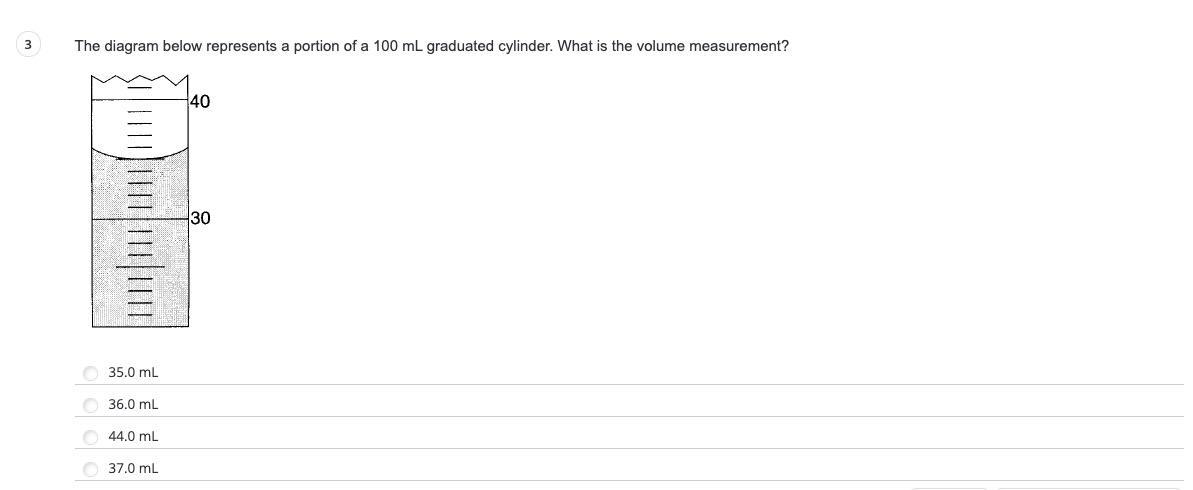Click the "37.0 mL" answer label text

pos(133,469)
